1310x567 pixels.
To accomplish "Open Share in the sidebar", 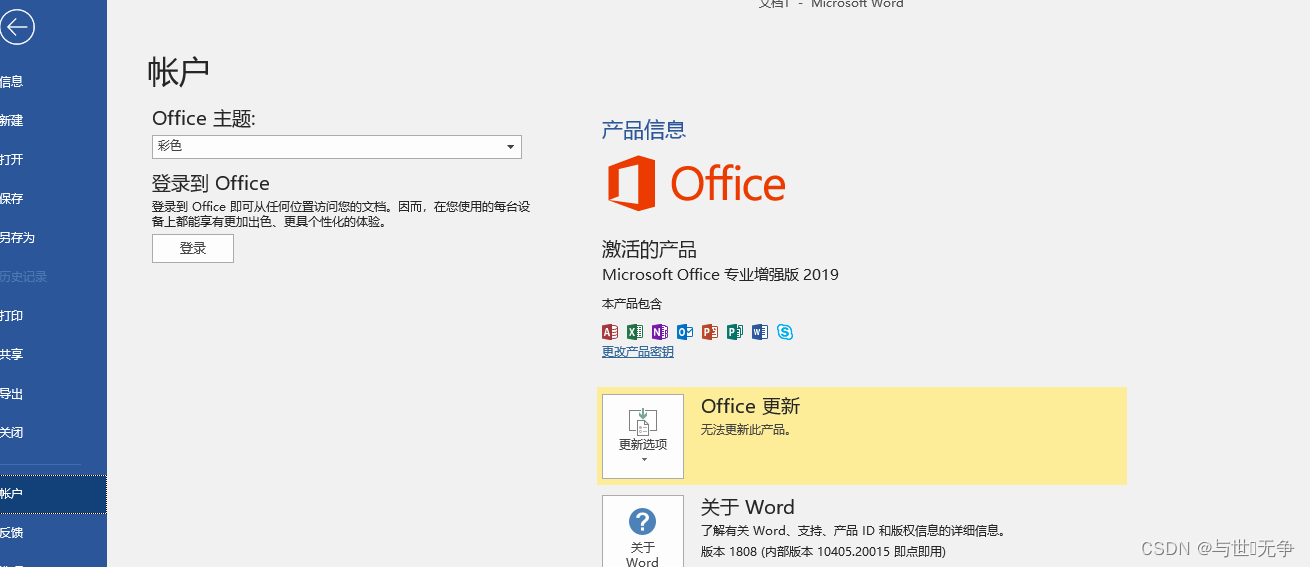I will click(x=53, y=354).
